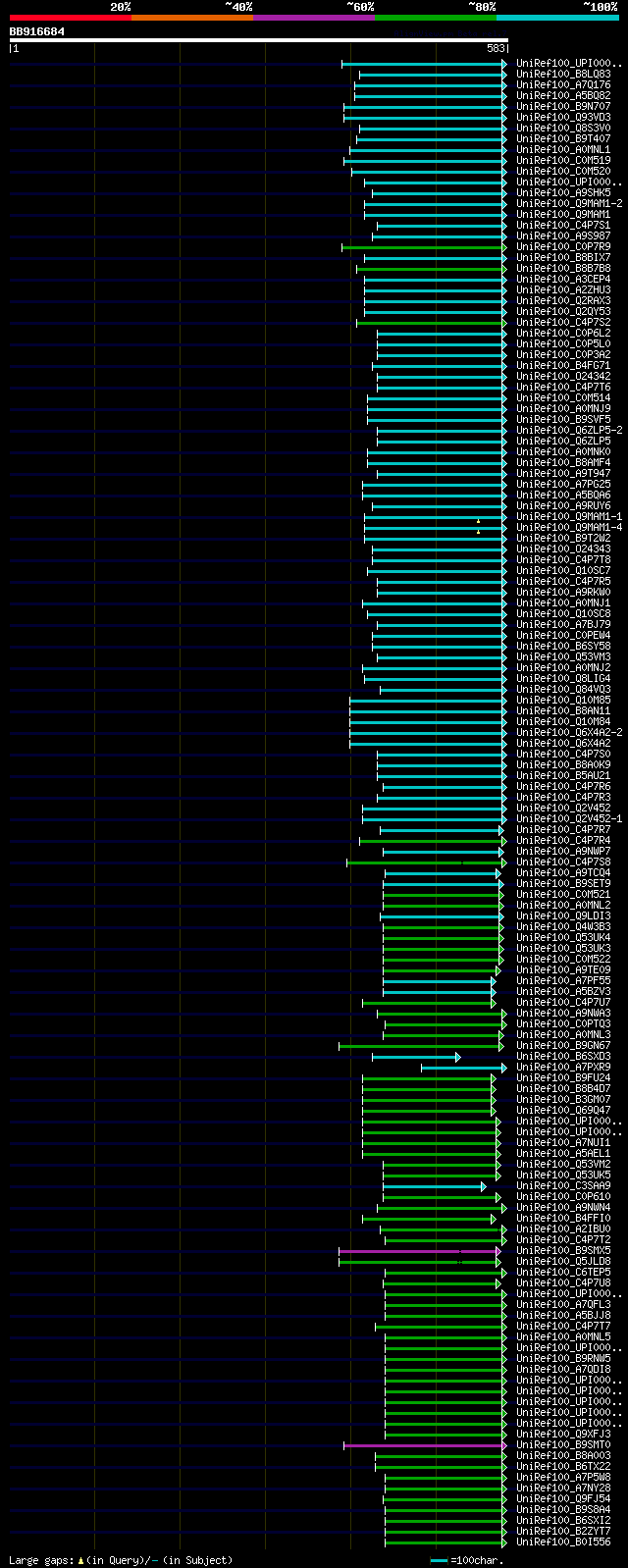Select the hit label UniRef100_Q2V452-1
628x1568 pixels.
[x=569, y=818]
